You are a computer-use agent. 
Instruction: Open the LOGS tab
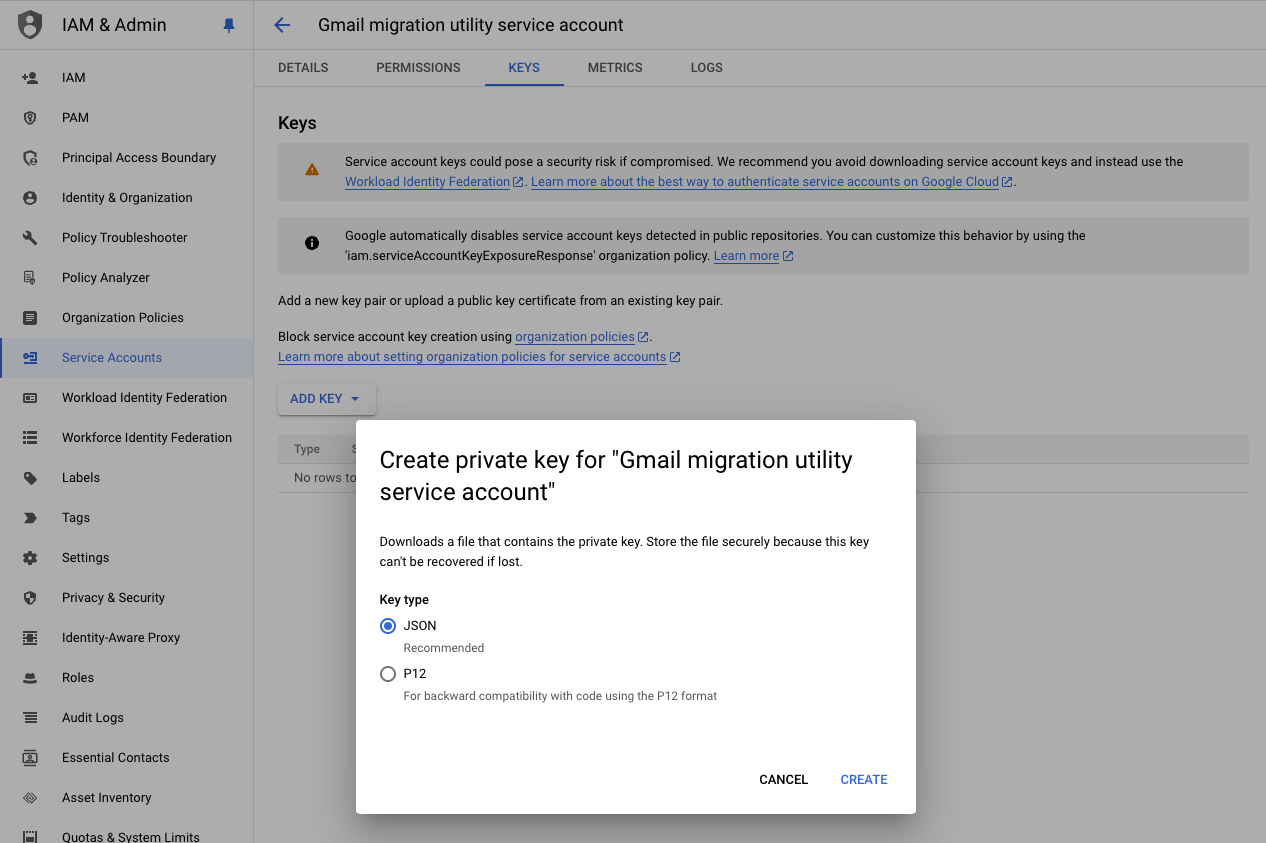tap(706, 68)
